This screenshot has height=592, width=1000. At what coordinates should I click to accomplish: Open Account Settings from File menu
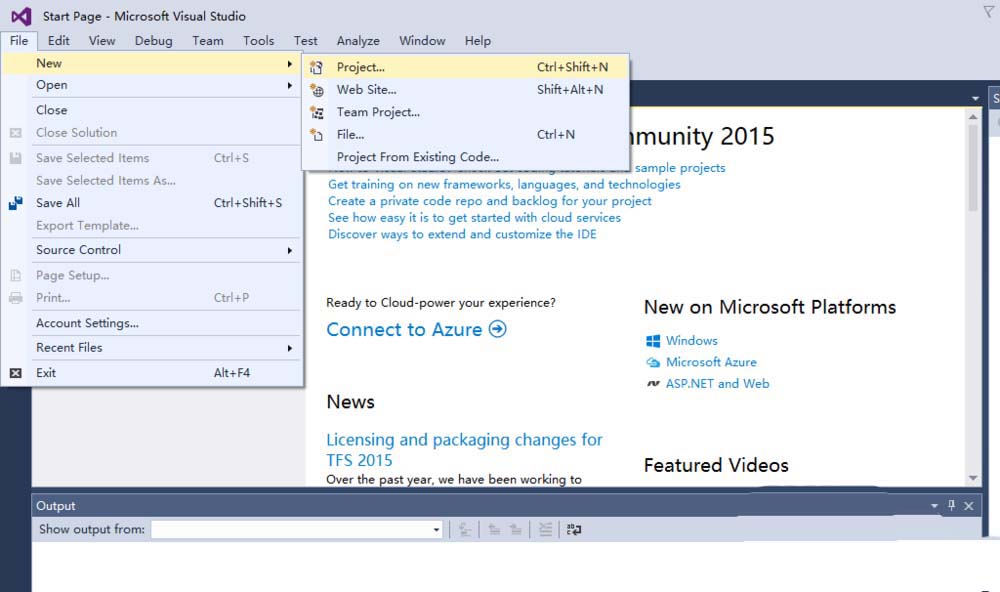(87, 323)
